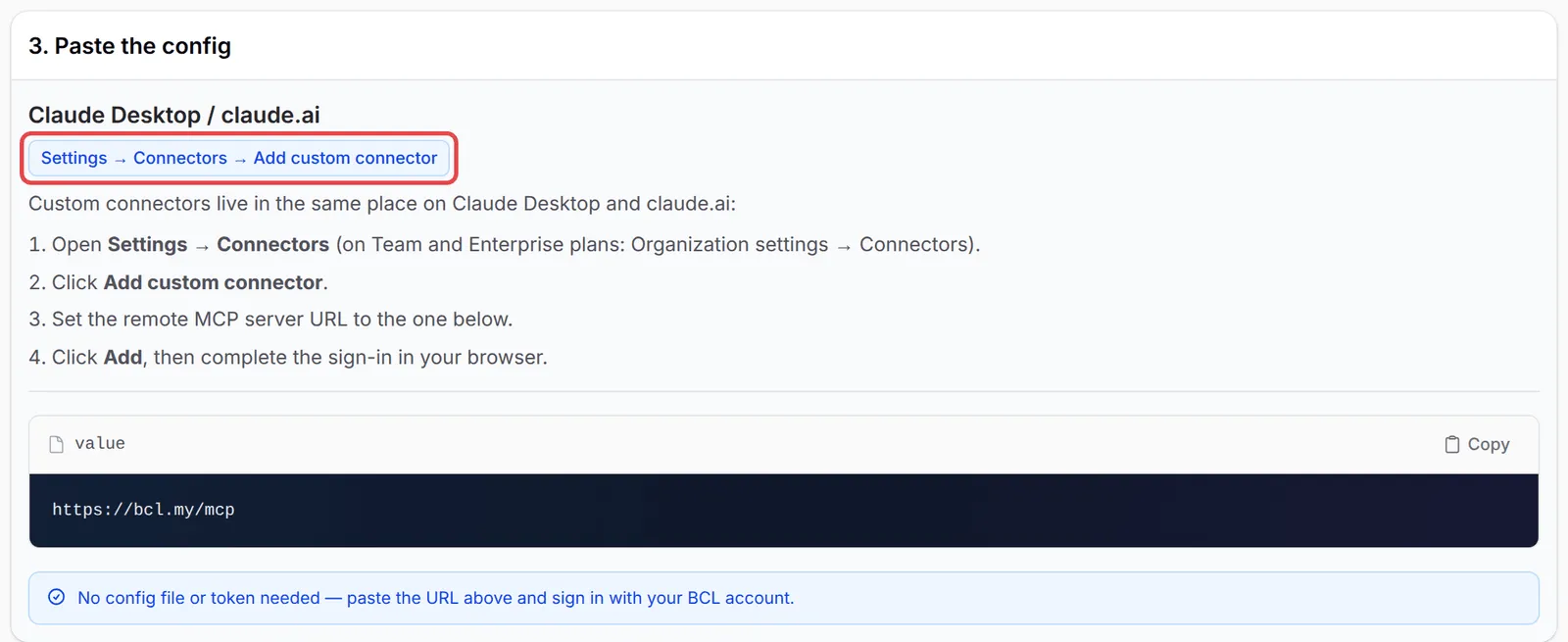Click the "value" label above the code block
Image resolution: width=1568 pixels, height=642 pixels.
(100, 443)
